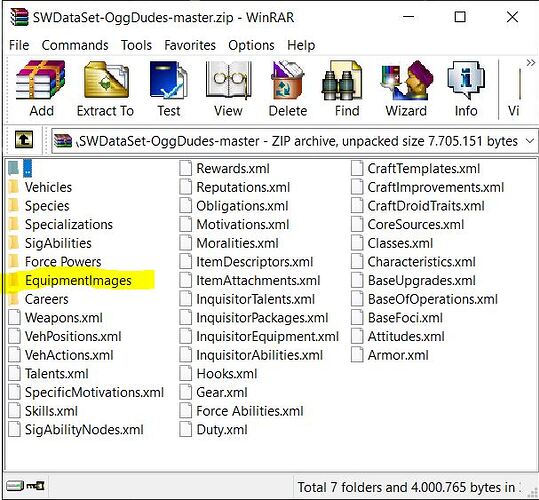The height and width of the screenshot is (500, 539).
Task: Select Force Abilities.xml file
Action: coord(242,411)
